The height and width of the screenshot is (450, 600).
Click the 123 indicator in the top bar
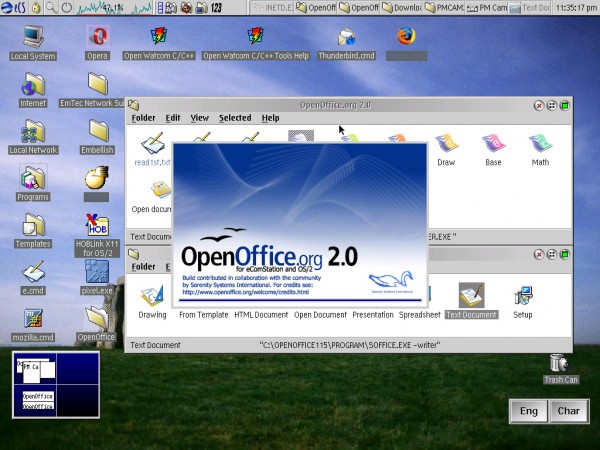tap(216, 8)
